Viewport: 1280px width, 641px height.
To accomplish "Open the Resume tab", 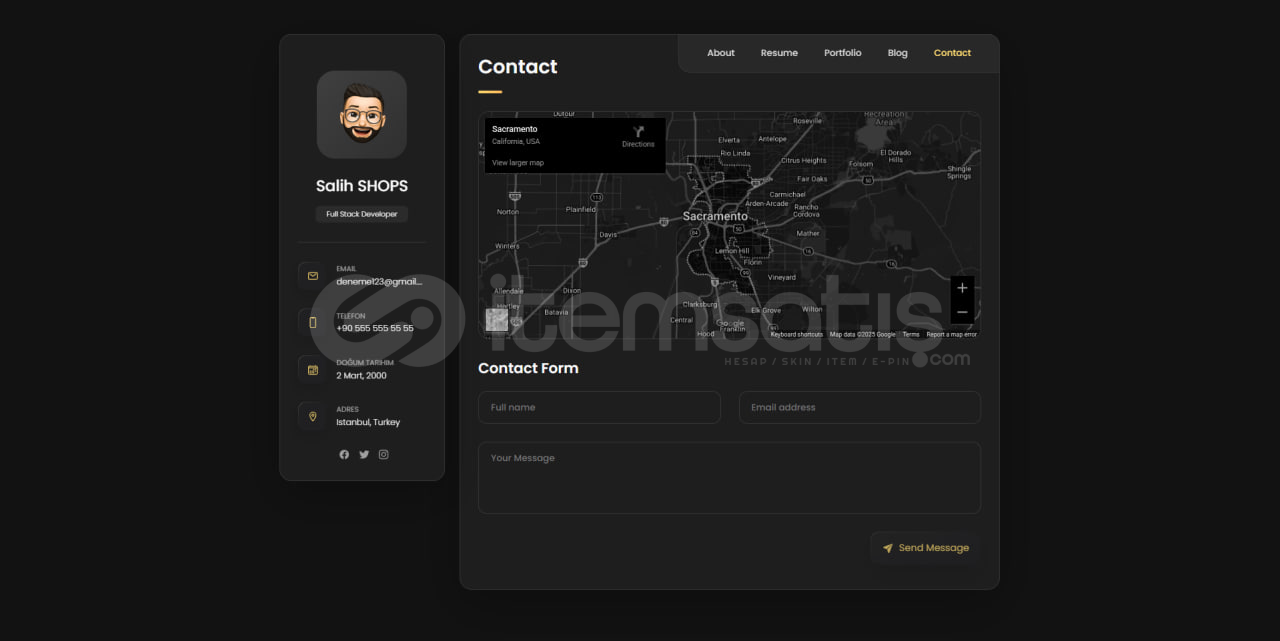I will pyautogui.click(x=779, y=53).
